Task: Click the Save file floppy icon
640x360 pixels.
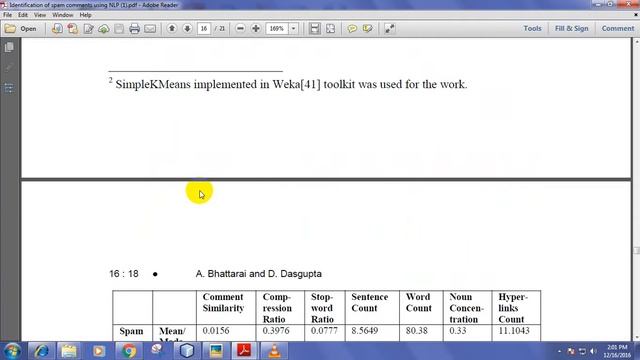Action: pyautogui.click(x=119, y=29)
